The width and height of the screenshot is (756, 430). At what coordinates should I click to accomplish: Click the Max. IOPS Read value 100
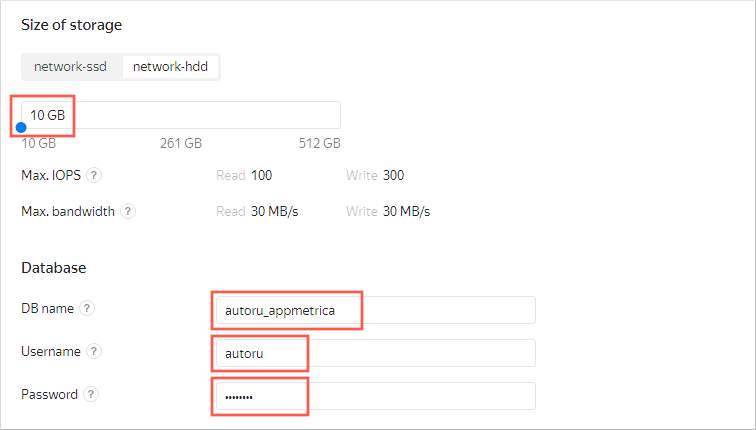click(261, 176)
